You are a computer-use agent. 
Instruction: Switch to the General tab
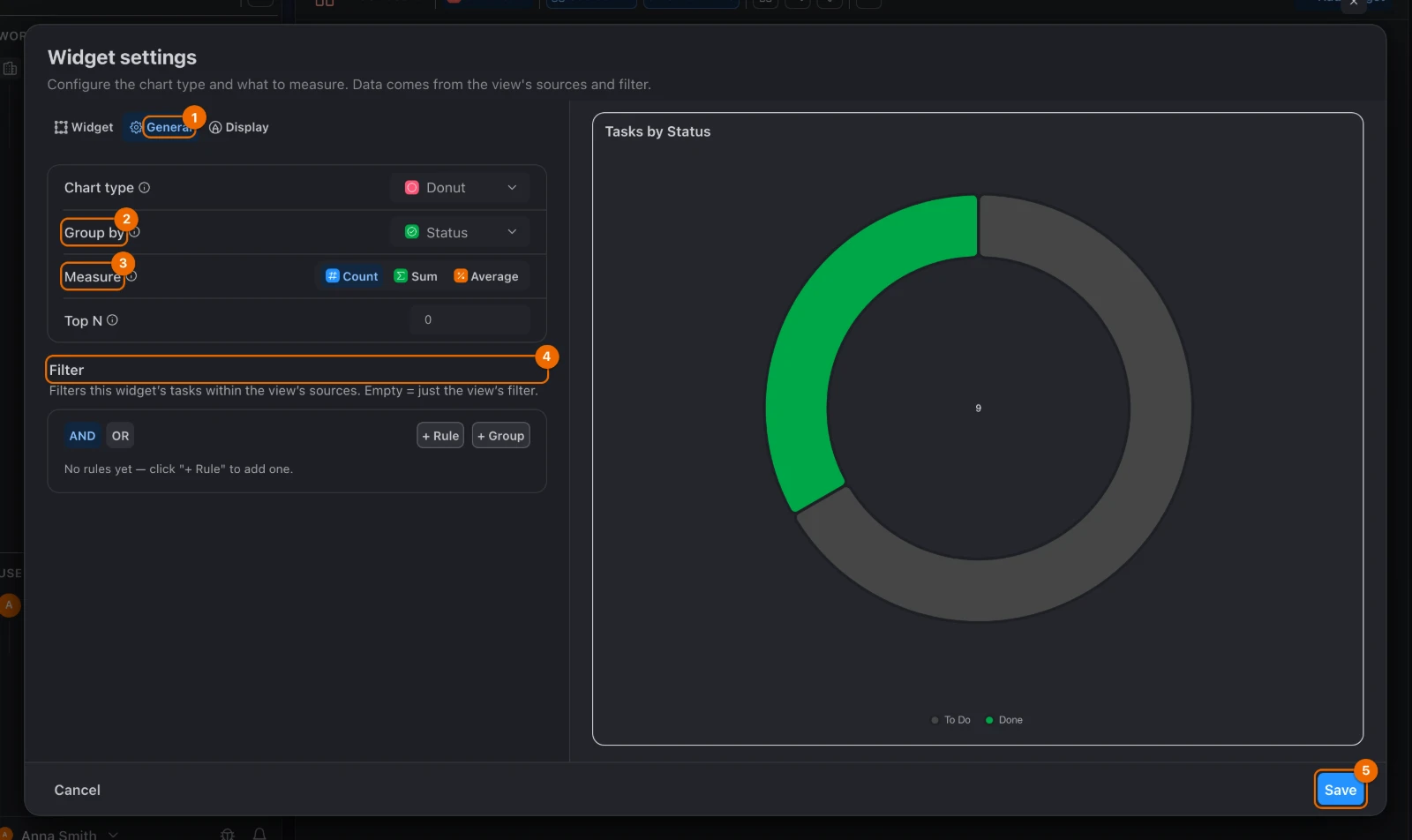click(x=162, y=127)
